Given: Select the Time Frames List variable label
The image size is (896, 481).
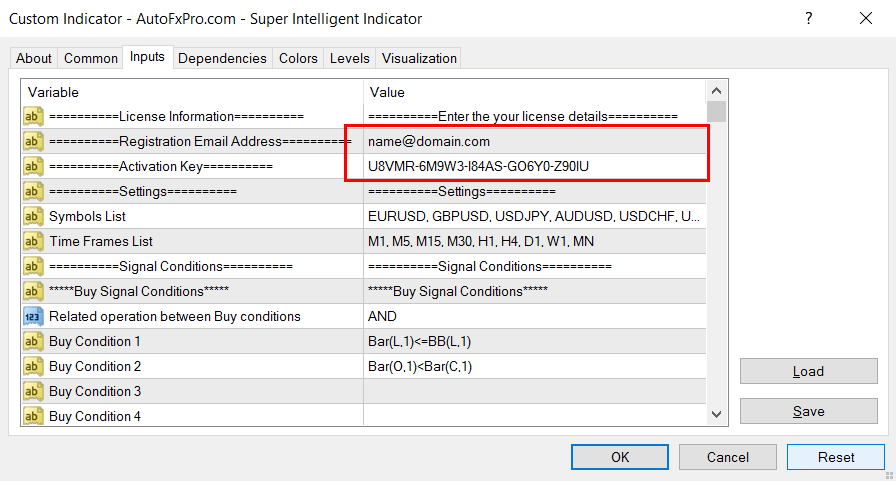Looking at the screenshot, I should click(x=101, y=242).
